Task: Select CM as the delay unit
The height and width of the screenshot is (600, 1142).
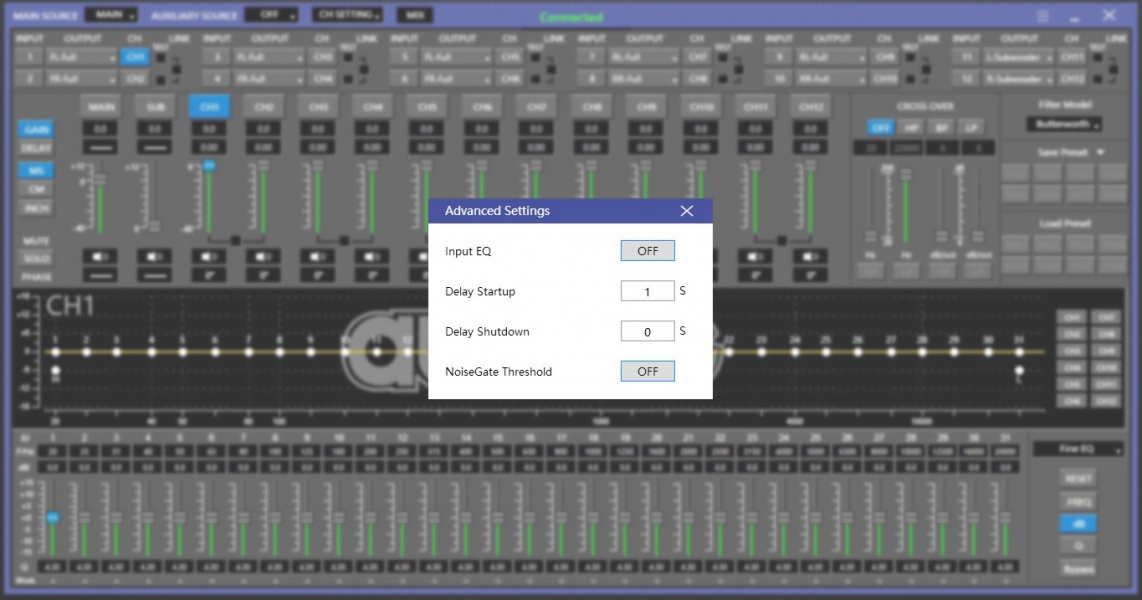Action: [36, 189]
